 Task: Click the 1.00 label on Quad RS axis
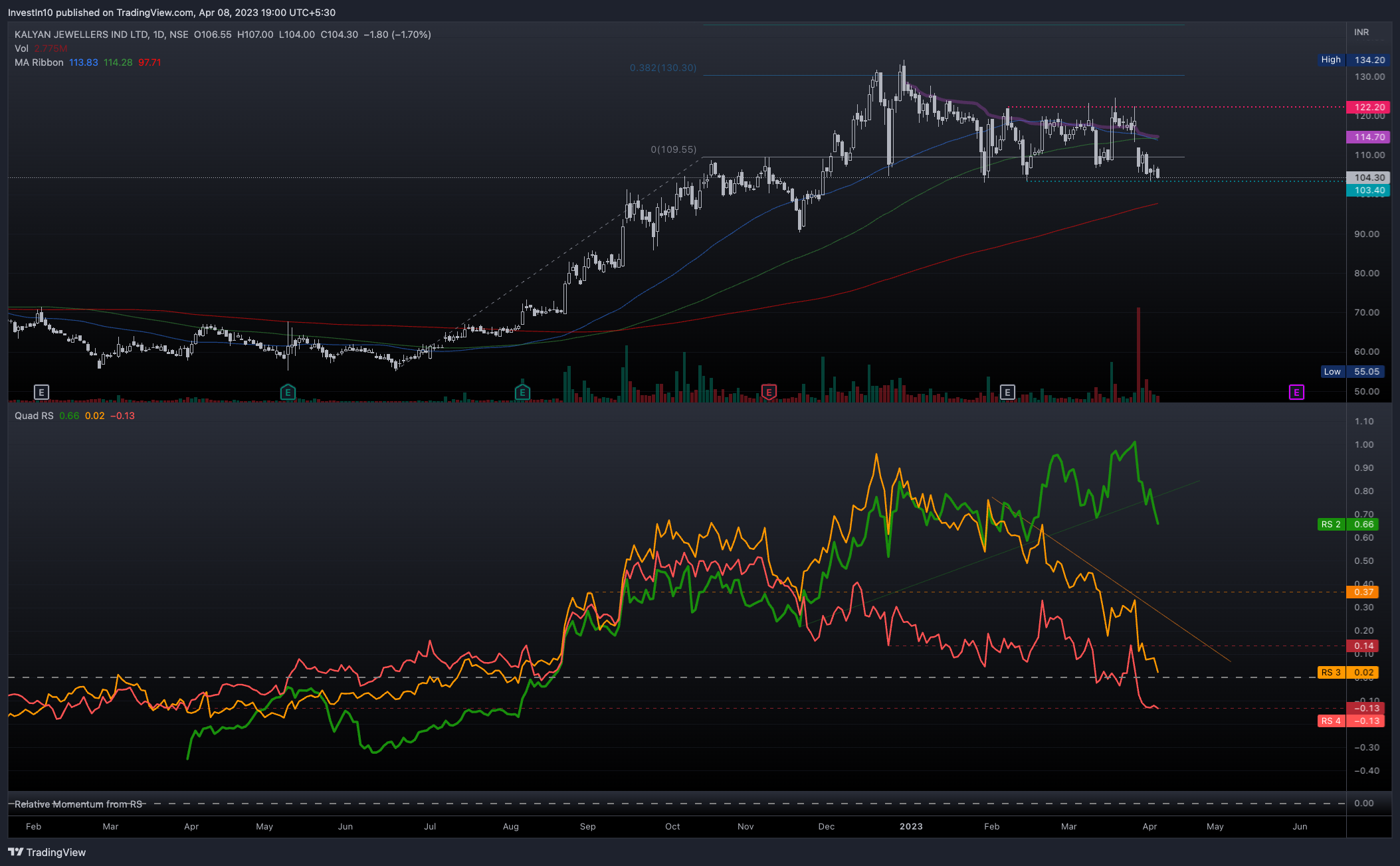click(x=1364, y=444)
